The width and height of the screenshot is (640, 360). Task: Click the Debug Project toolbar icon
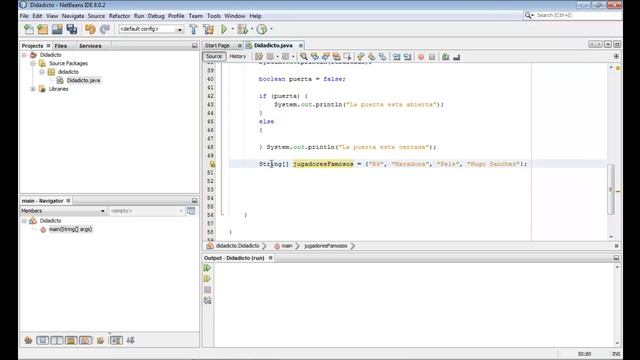(x=242, y=29)
